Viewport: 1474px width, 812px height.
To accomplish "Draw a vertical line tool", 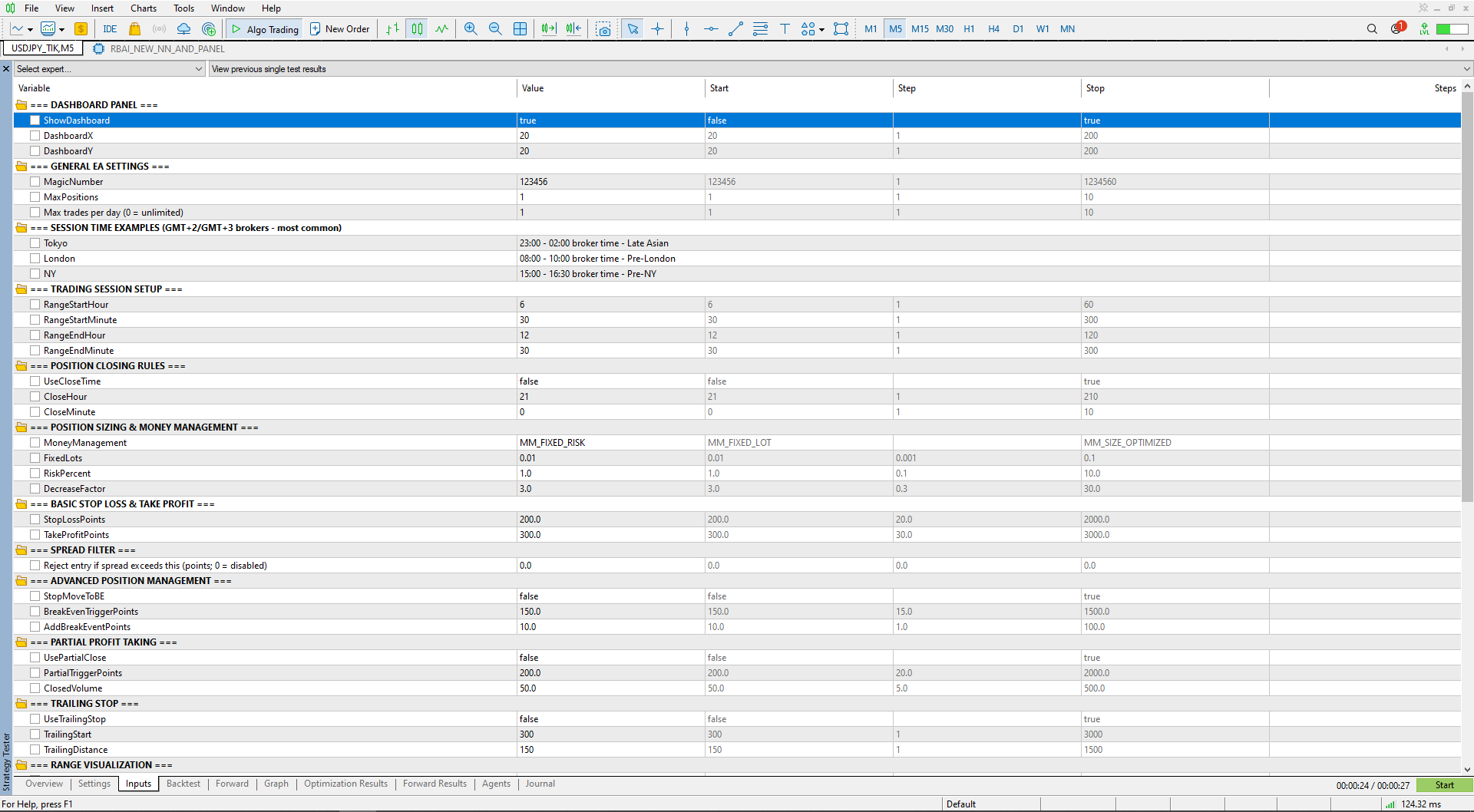I will (x=686, y=29).
